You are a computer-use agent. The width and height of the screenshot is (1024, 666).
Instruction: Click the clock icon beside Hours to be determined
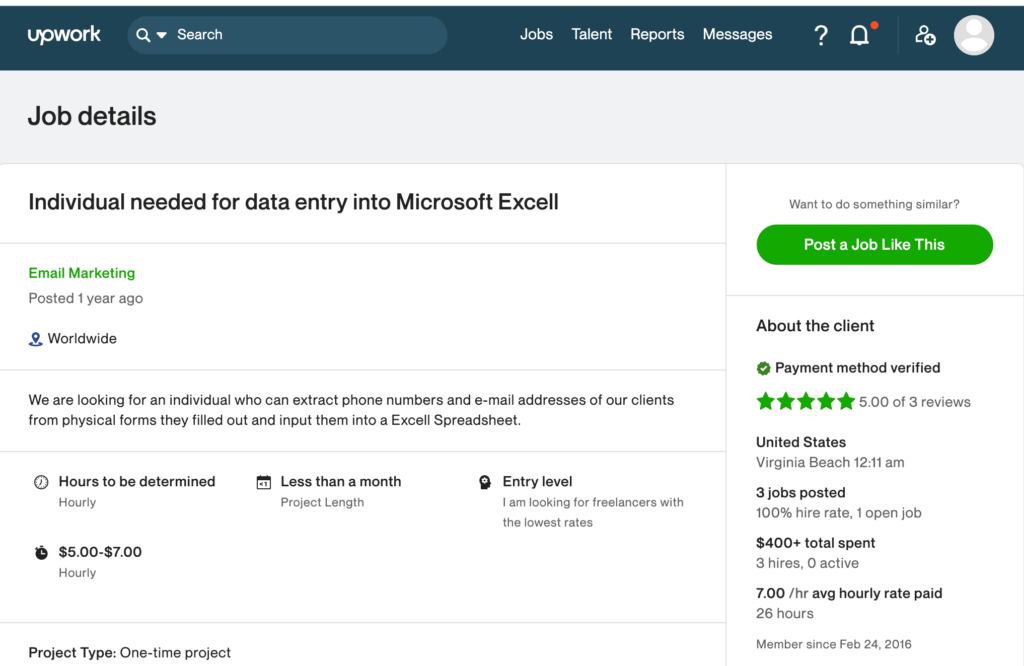click(x=41, y=482)
